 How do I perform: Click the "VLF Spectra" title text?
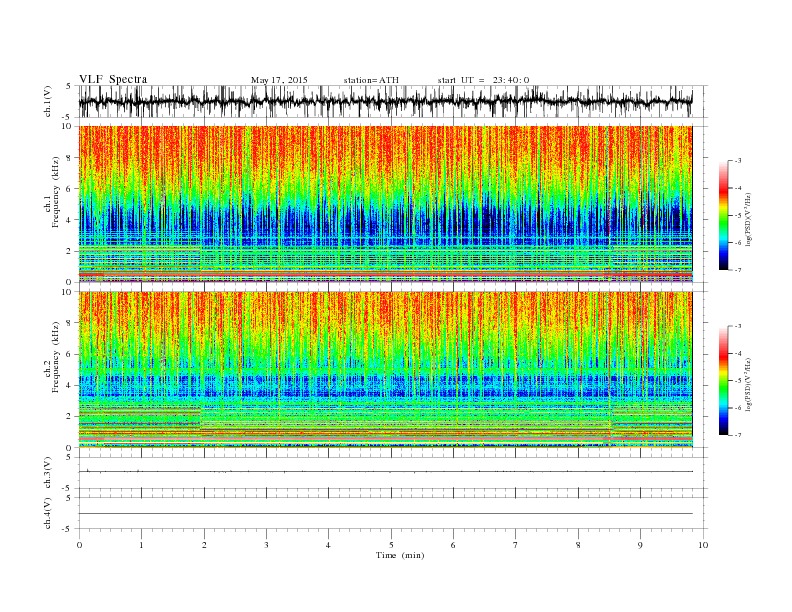113,79
